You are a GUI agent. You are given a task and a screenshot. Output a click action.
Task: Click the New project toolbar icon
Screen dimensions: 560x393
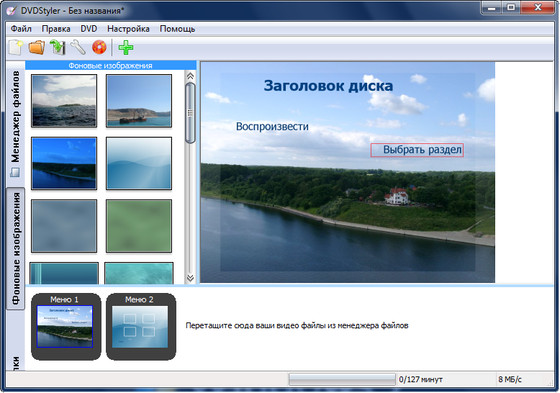16,48
